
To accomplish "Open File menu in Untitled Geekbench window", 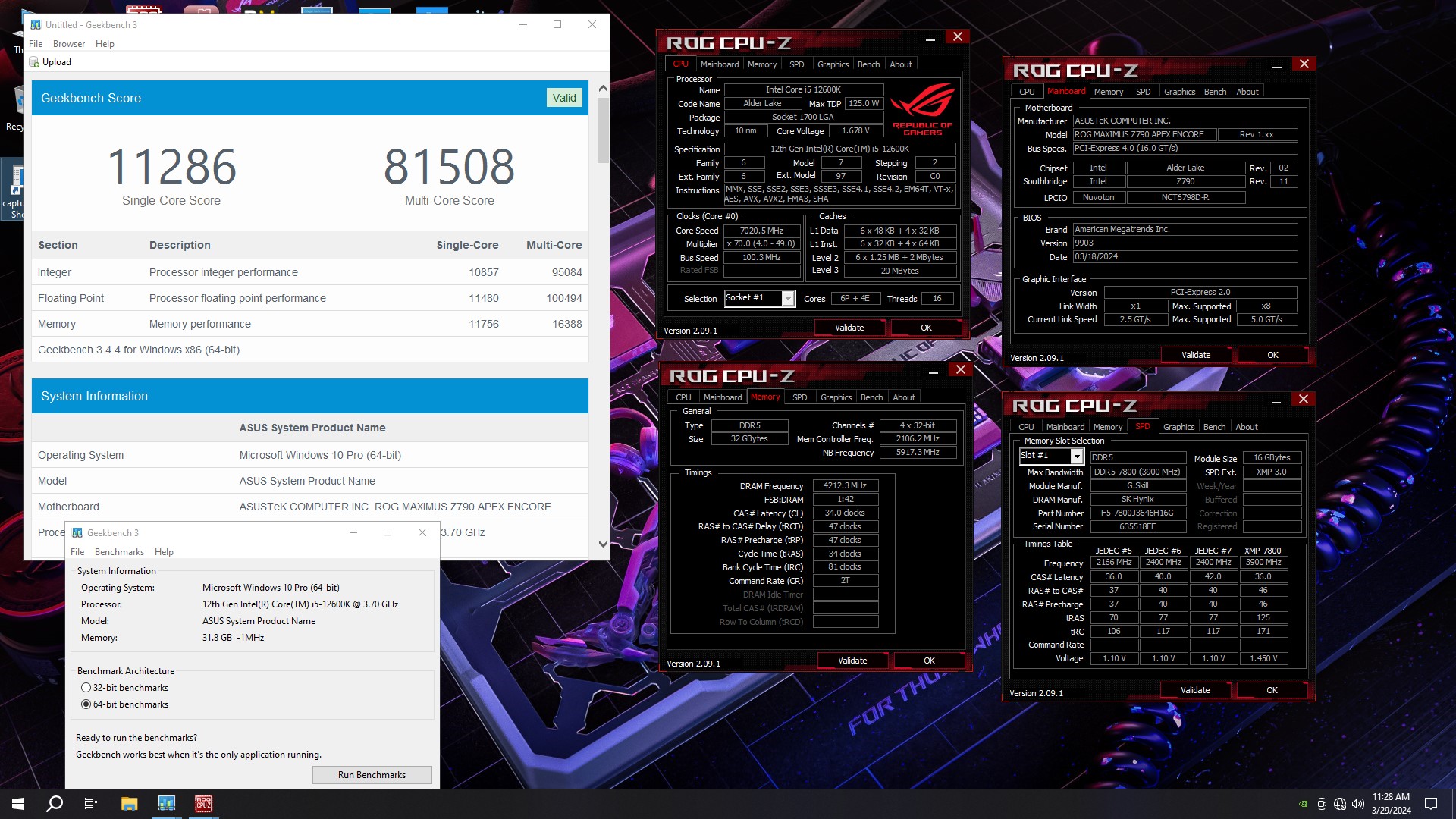I will [x=36, y=44].
